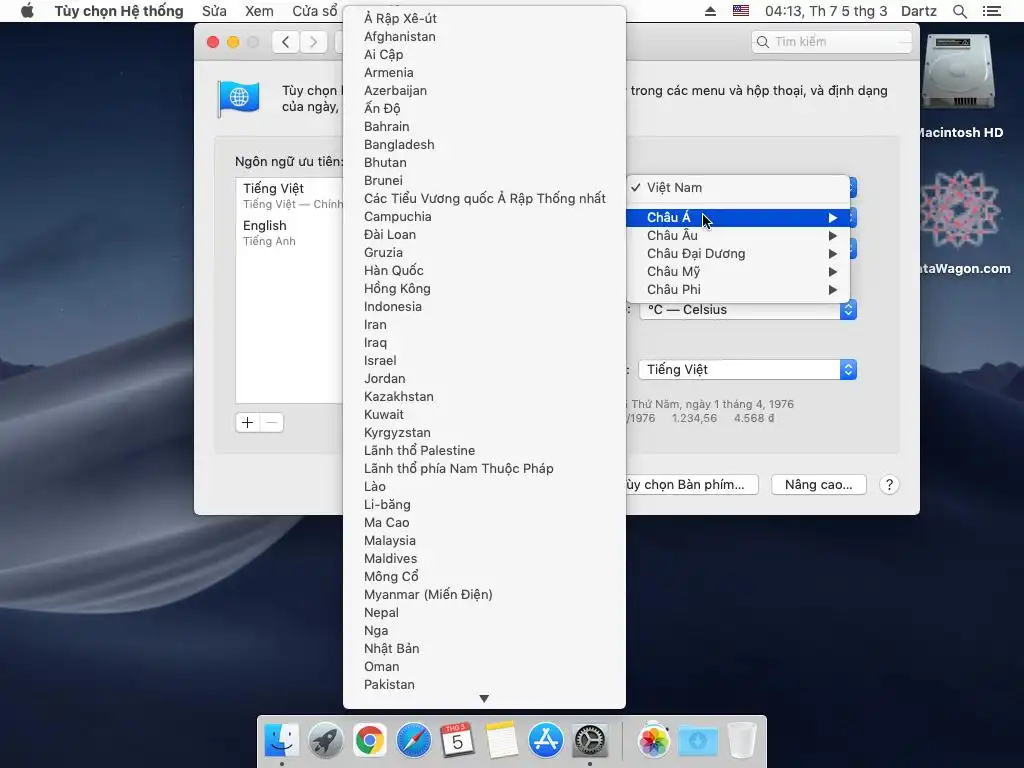Choose Ả Rập Xê-út in country list
1024x768 pixels.
point(484,18)
